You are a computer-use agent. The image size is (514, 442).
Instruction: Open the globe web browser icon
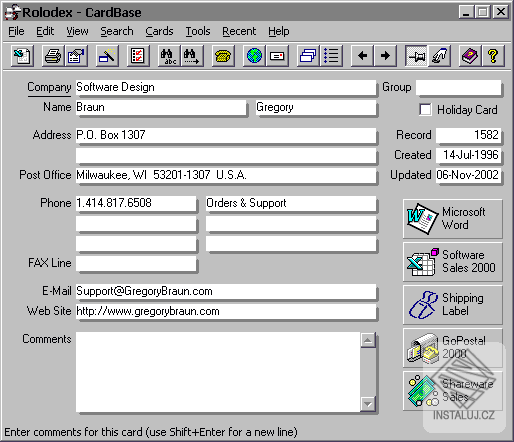point(254,56)
